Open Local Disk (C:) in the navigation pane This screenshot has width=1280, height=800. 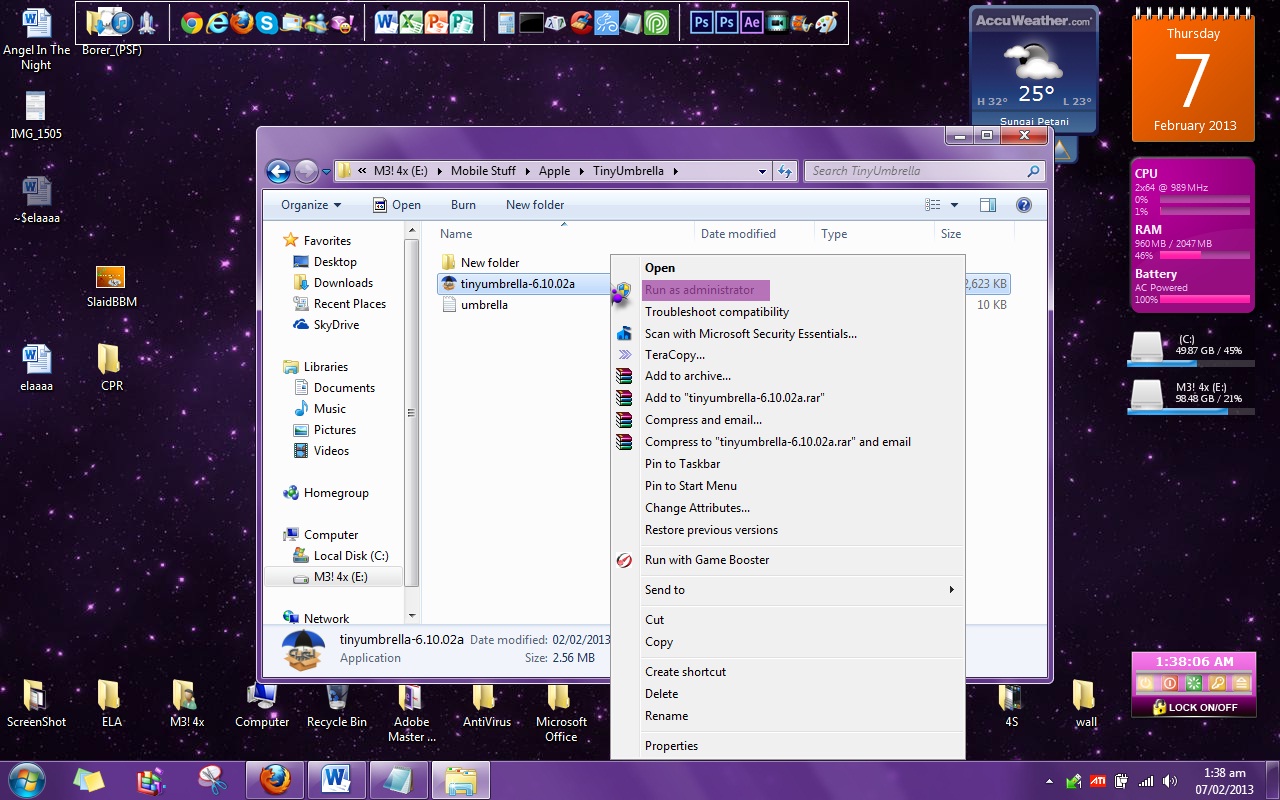(341, 556)
